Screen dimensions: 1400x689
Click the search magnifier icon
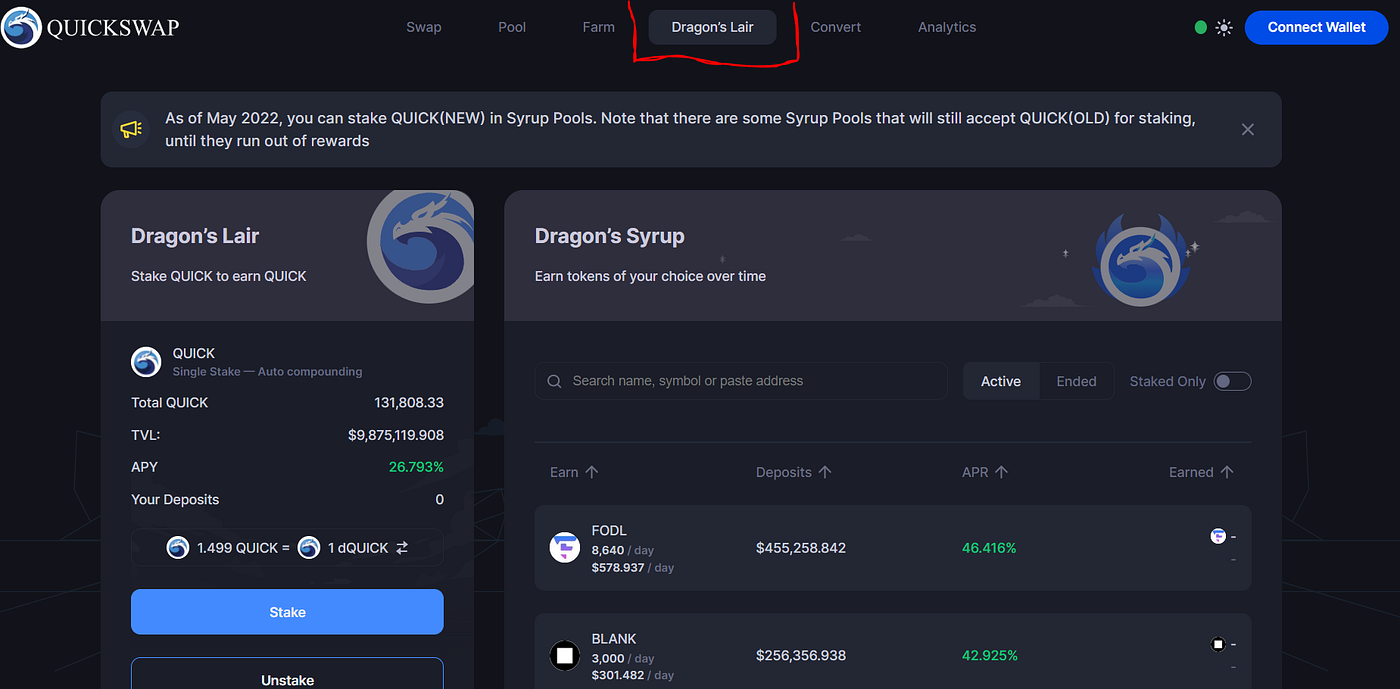[x=554, y=381]
